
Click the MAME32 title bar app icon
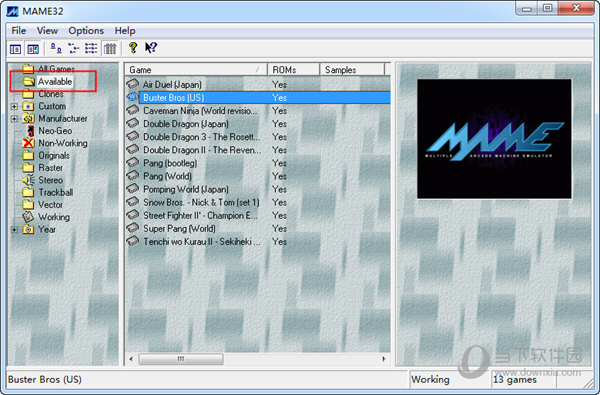[12, 11]
